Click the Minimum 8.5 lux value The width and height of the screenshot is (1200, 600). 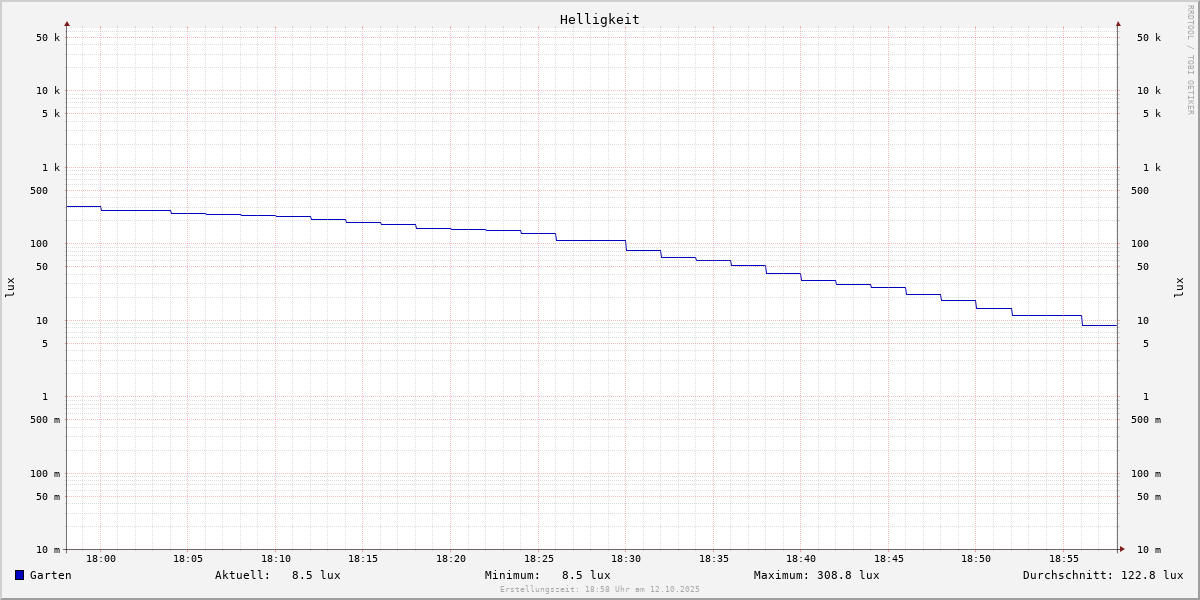point(585,575)
